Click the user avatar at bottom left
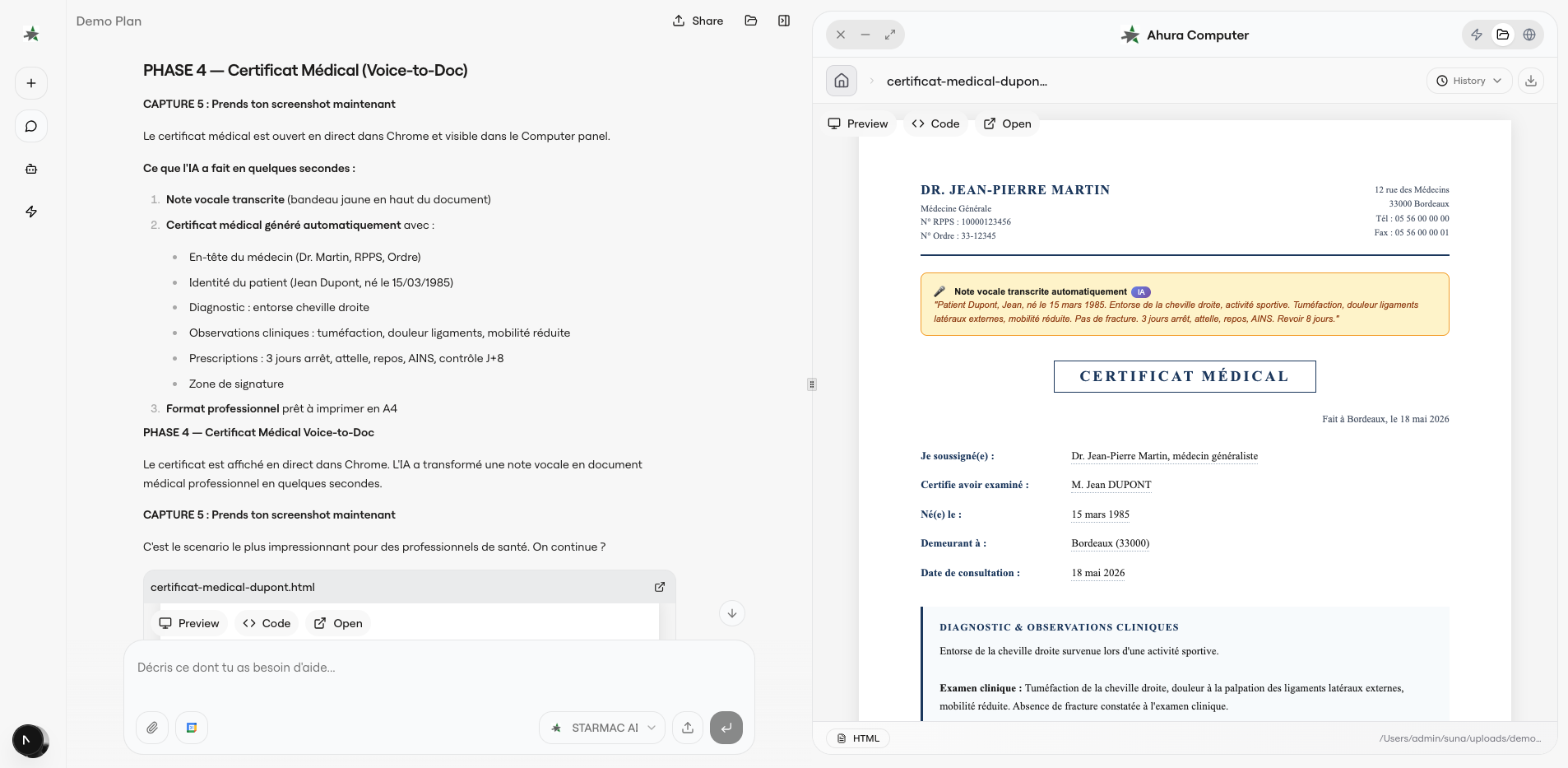The image size is (1568, 768). [x=29, y=740]
